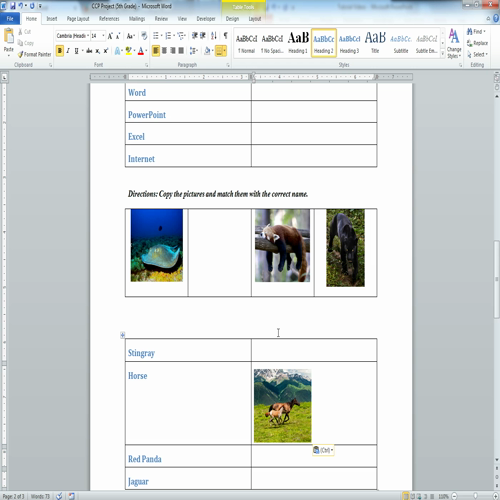Open the Text Effects menu
Image resolution: width=500 pixels, height=500 pixels.
118,51
